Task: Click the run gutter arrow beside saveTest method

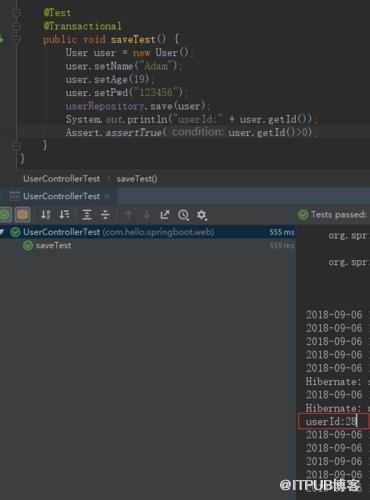Action: (x=2, y=39)
